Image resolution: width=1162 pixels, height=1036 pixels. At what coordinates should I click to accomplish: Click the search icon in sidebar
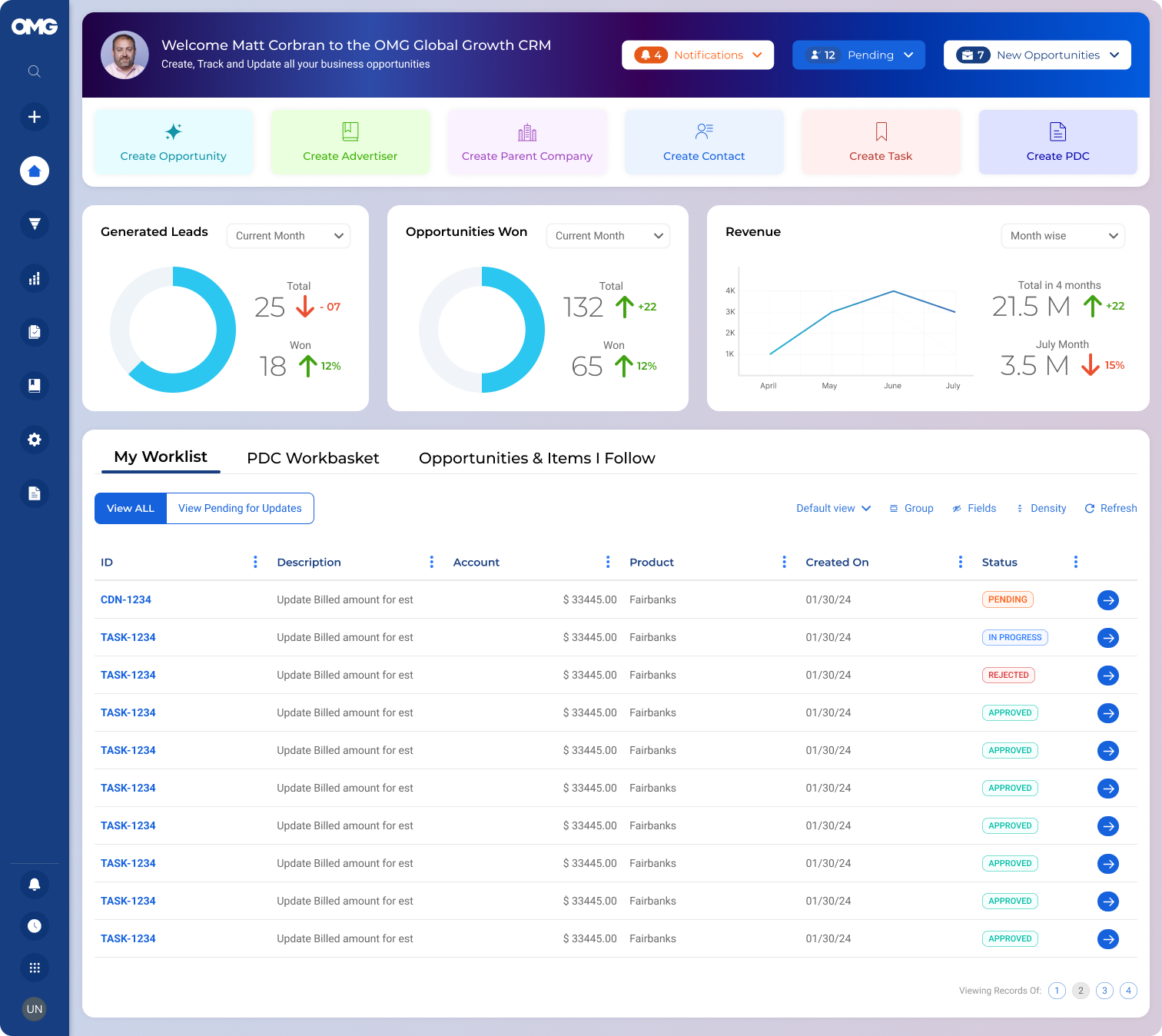34,71
